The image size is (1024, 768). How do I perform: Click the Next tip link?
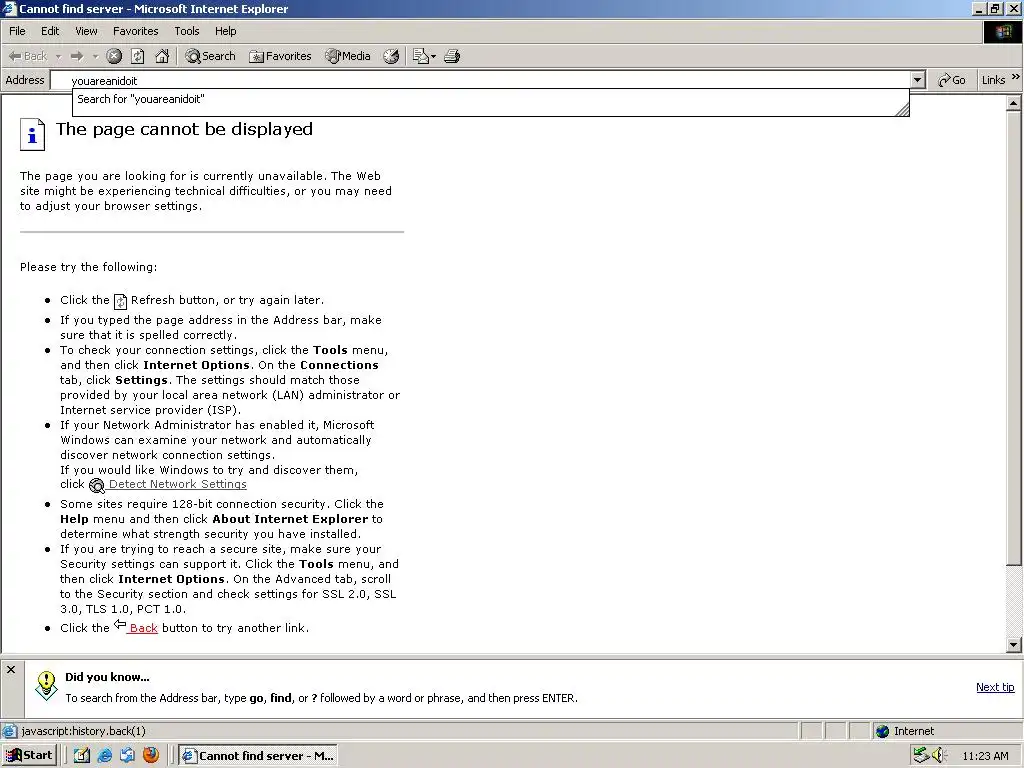pos(995,687)
